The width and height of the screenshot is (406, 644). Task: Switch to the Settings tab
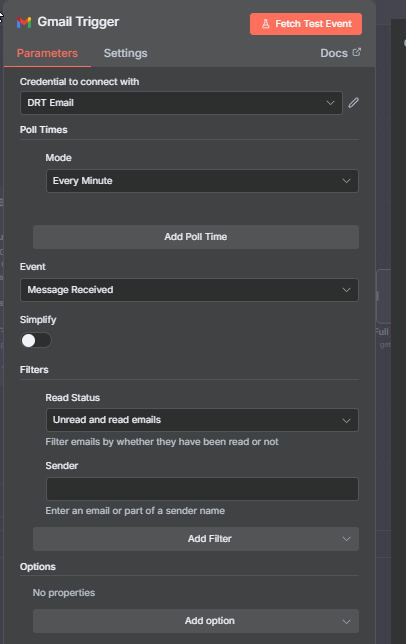pyautogui.click(x=126, y=53)
